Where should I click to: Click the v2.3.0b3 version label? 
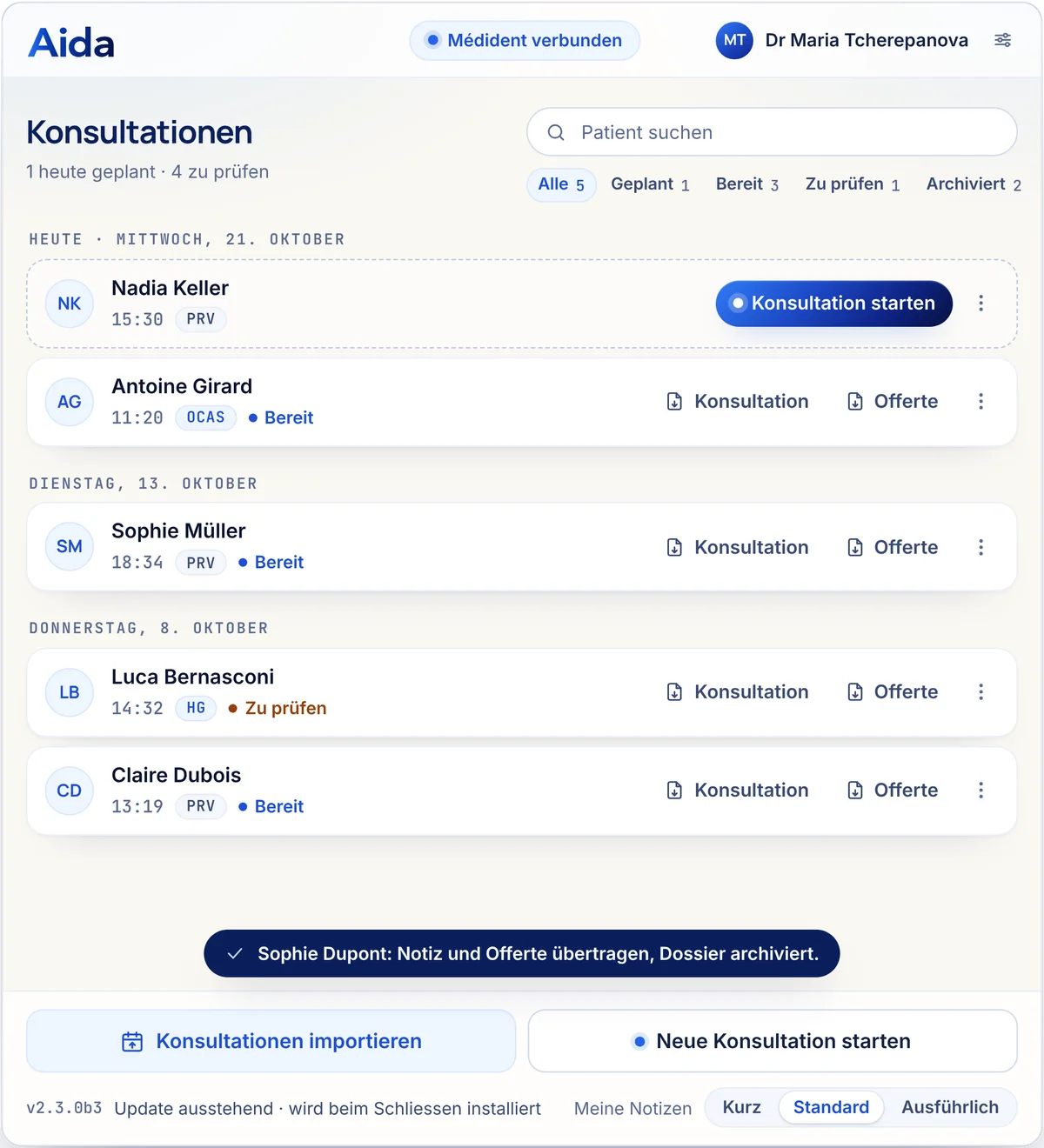pos(64,1108)
